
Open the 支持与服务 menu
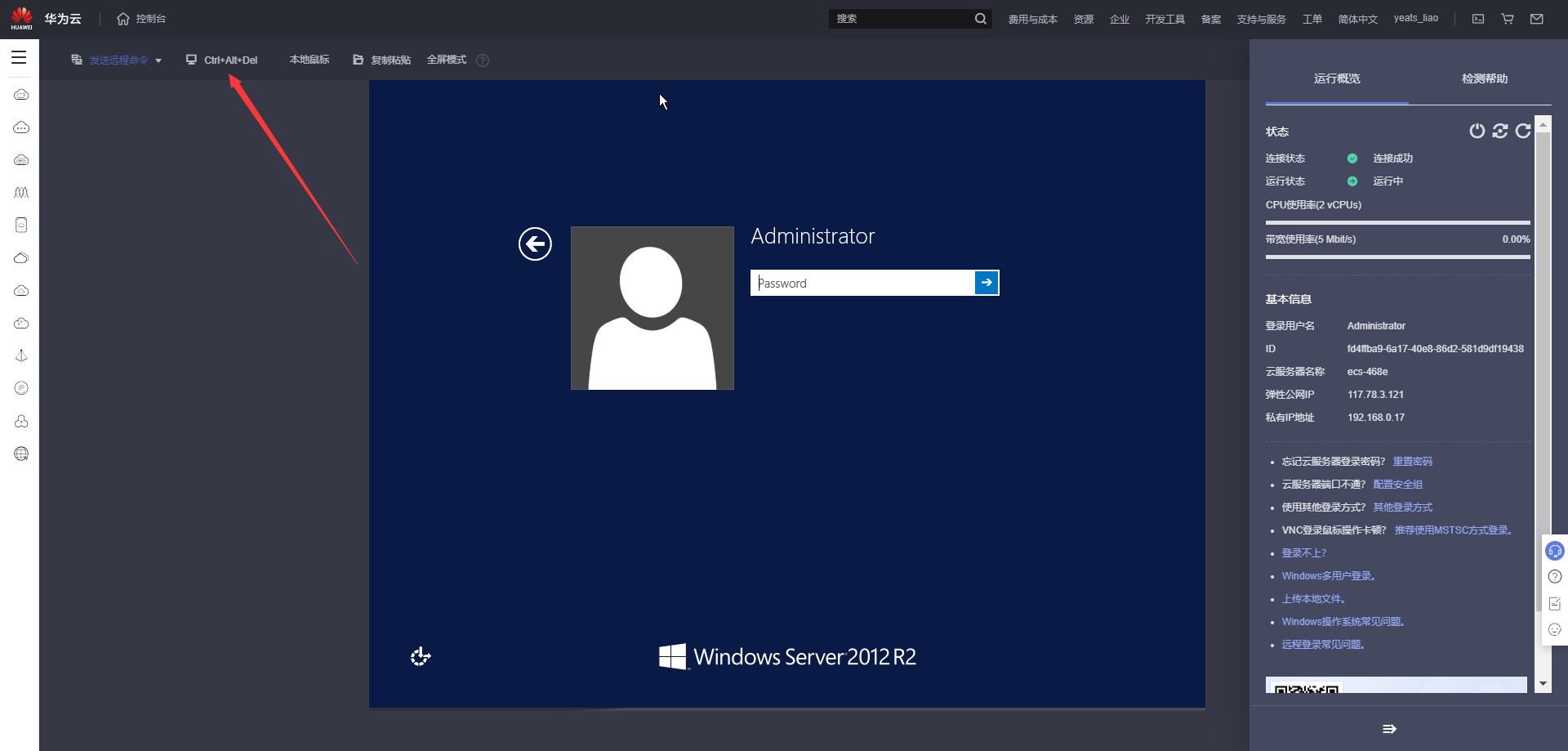click(x=1261, y=19)
